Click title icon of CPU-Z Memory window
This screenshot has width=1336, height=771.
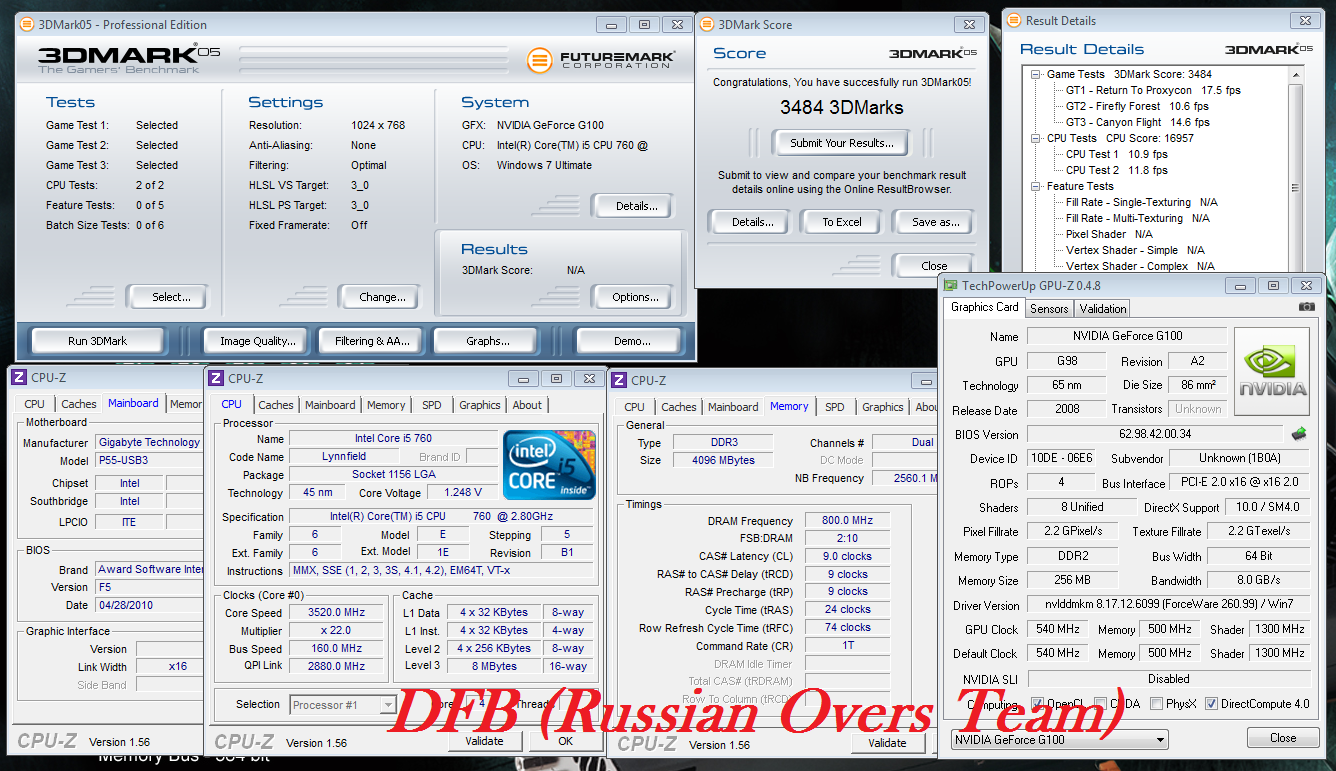619,380
